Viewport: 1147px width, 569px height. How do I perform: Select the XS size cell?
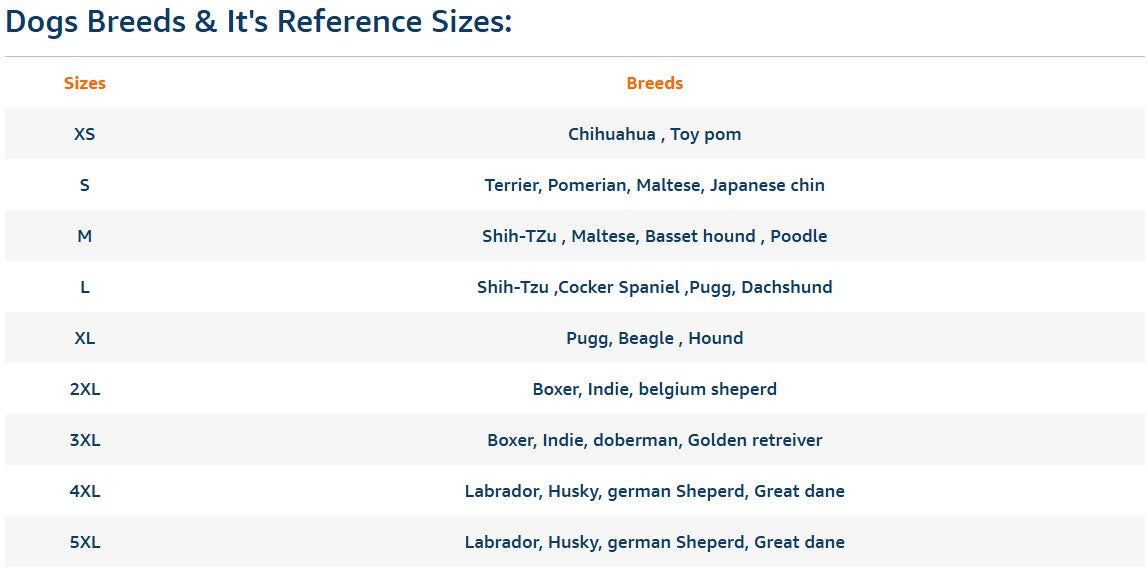[85, 135]
